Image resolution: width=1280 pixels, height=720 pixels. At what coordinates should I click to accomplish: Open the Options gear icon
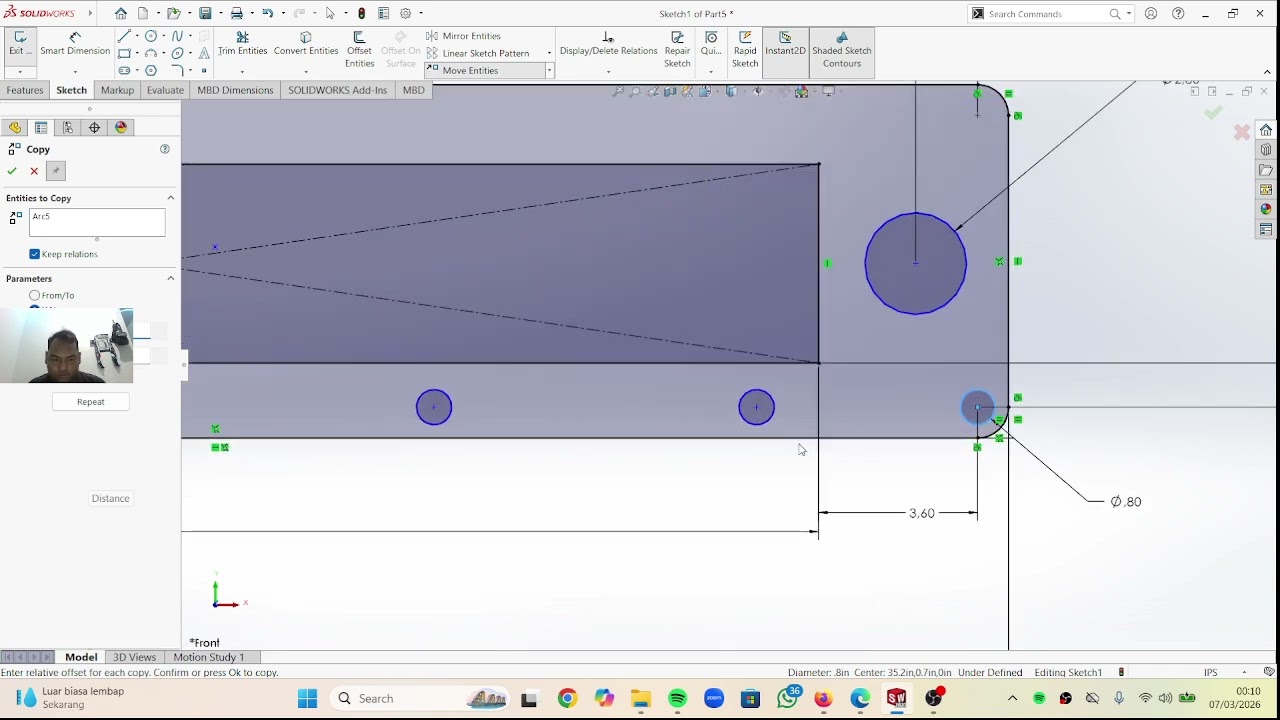[405, 14]
